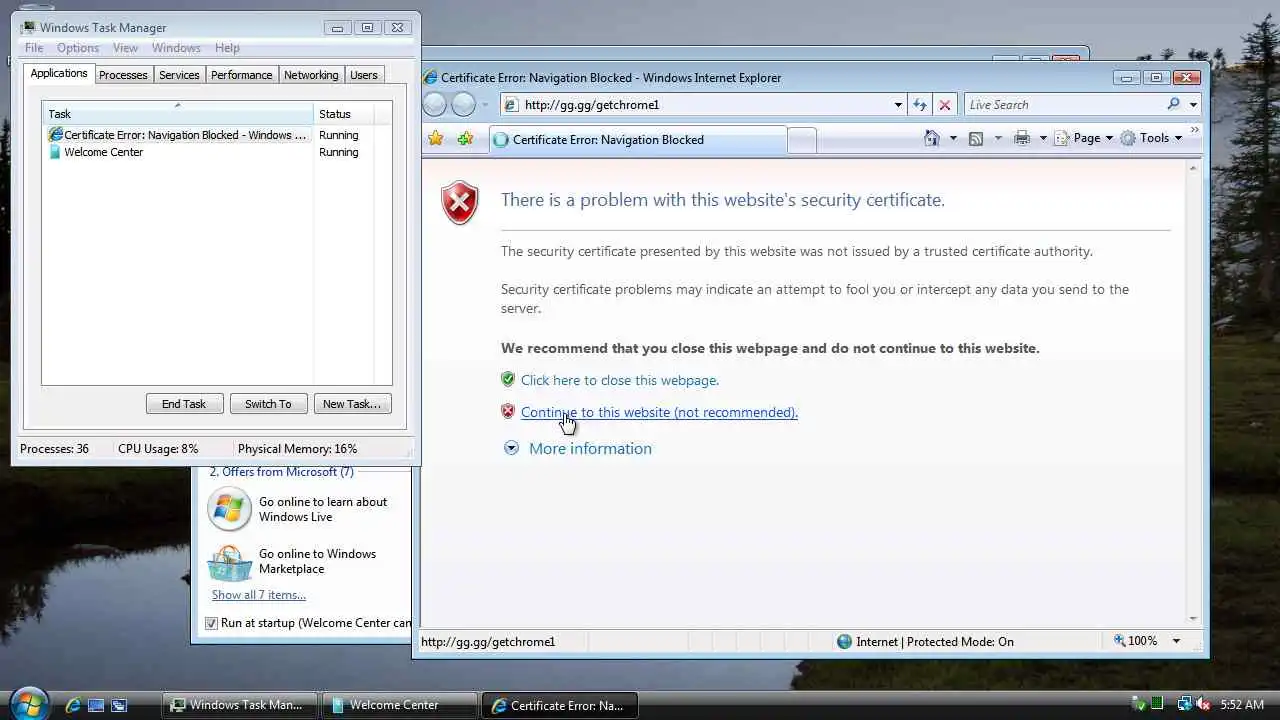
Task: Open Favorites Center star icon
Action: pyautogui.click(x=436, y=139)
